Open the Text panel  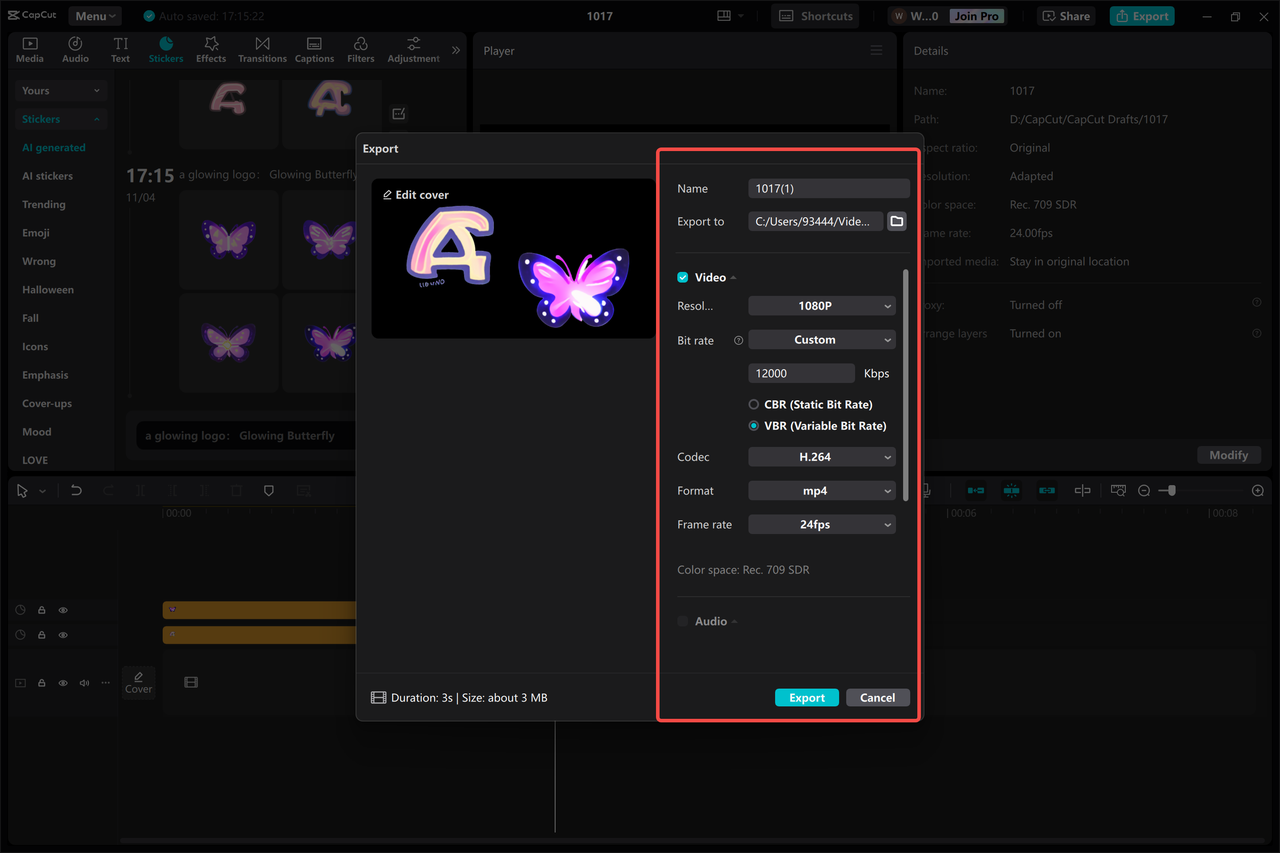pos(120,50)
